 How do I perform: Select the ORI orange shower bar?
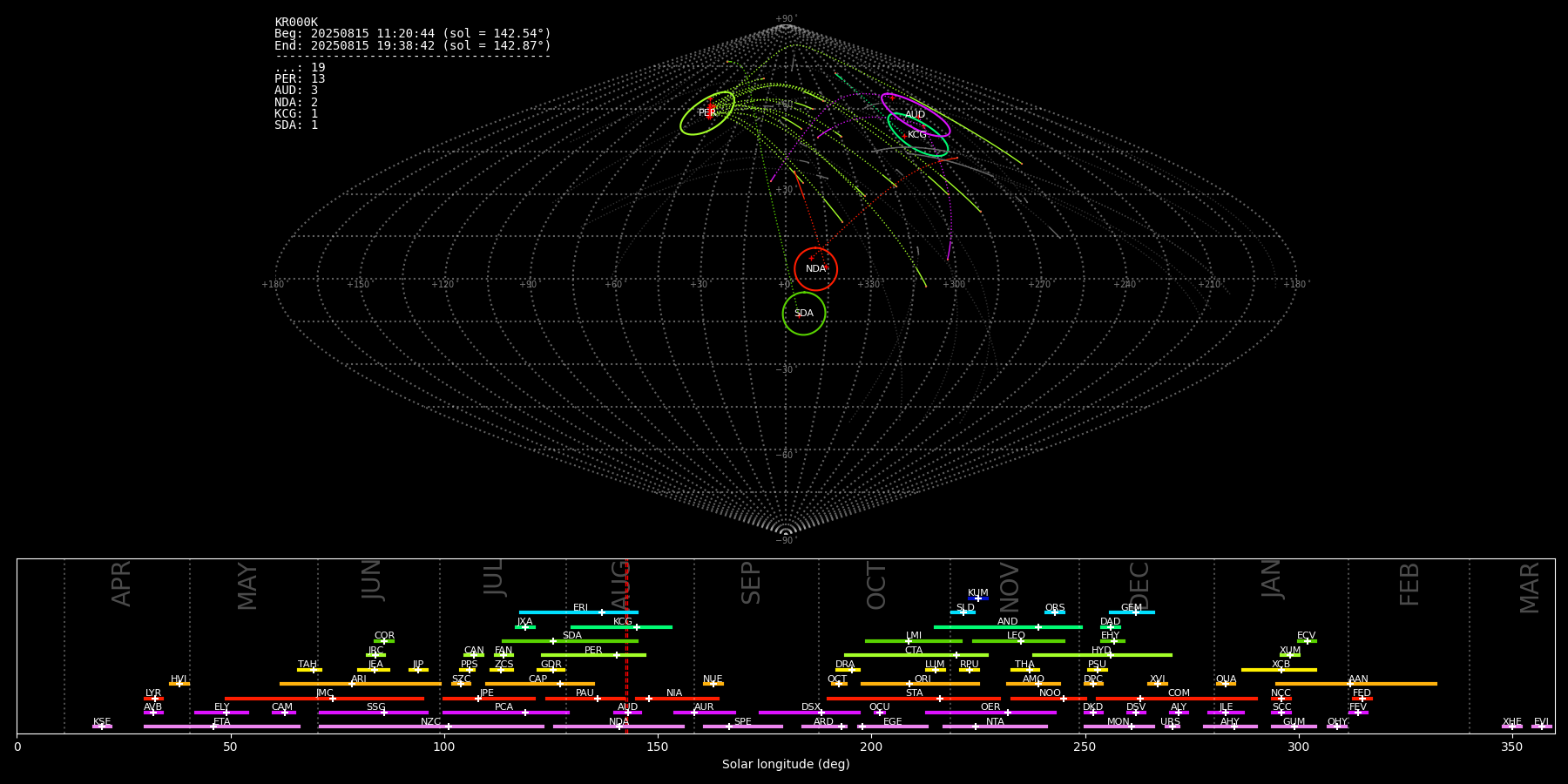[920, 684]
